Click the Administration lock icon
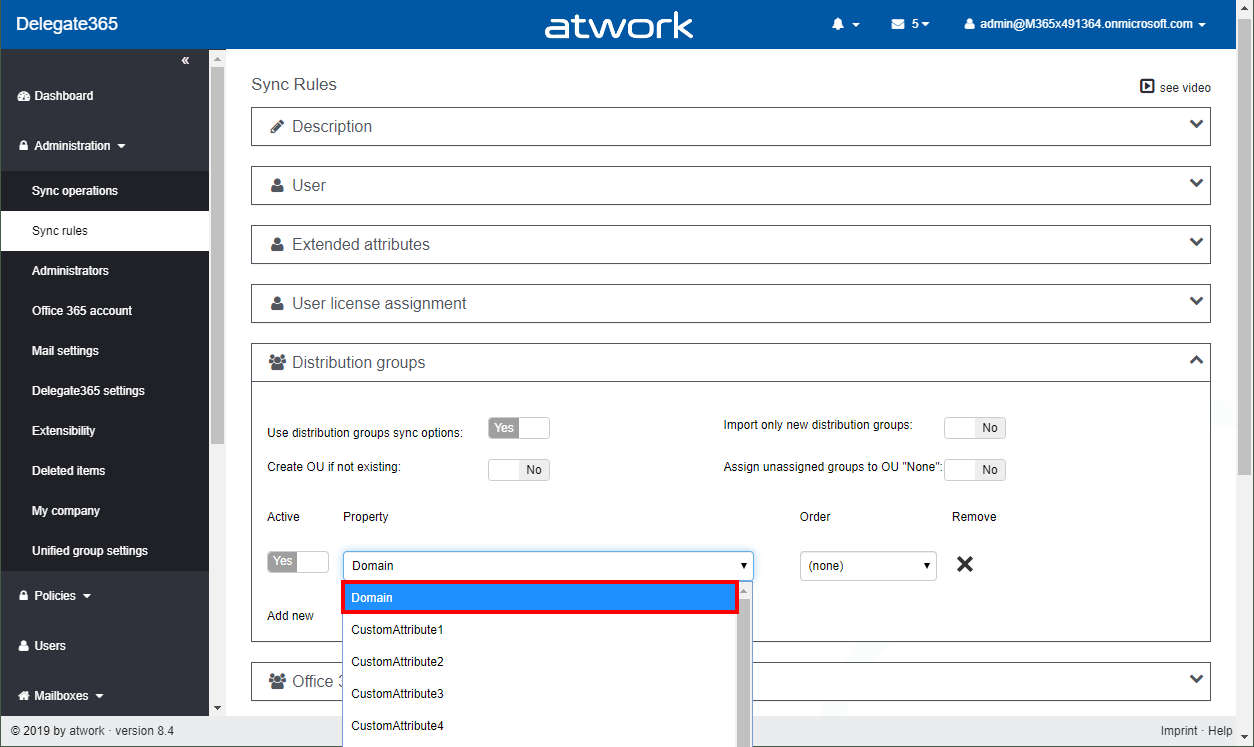Screen dimensions: 1254x747 24,146
